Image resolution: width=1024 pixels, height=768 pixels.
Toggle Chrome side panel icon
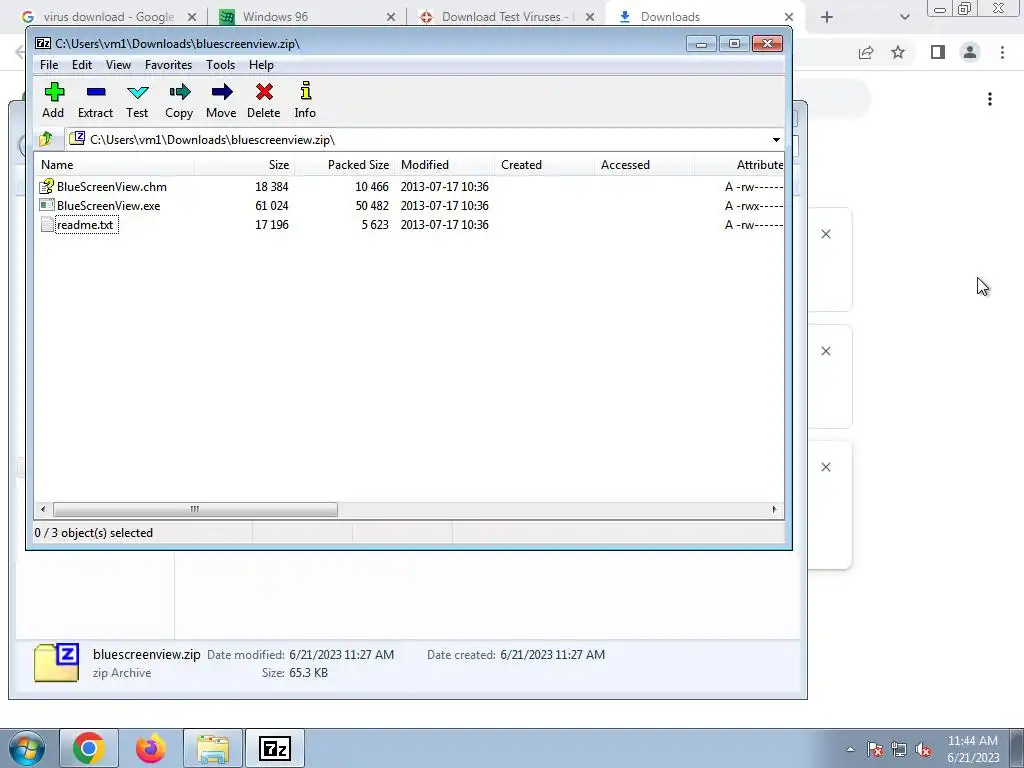click(x=938, y=52)
